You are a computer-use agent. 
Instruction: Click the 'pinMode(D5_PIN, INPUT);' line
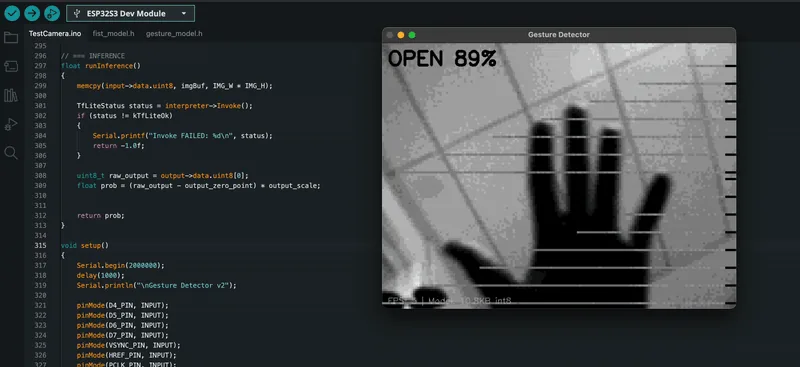coord(122,315)
